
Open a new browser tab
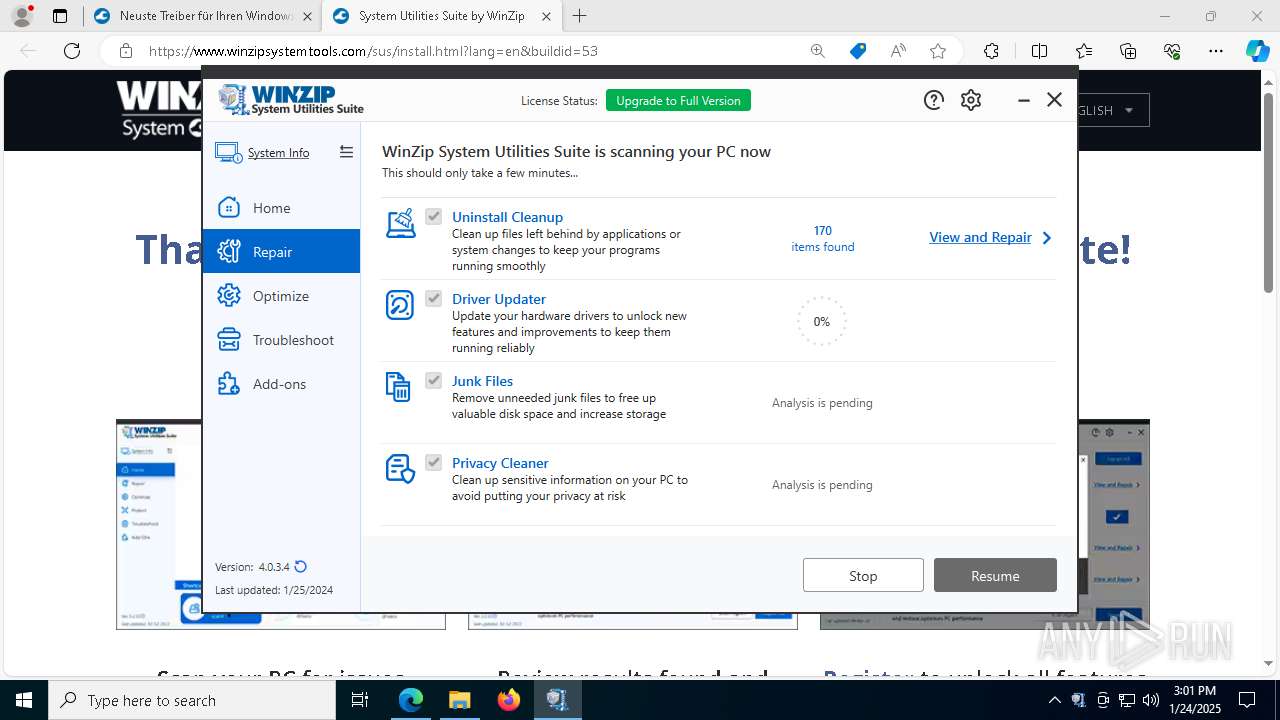[580, 16]
